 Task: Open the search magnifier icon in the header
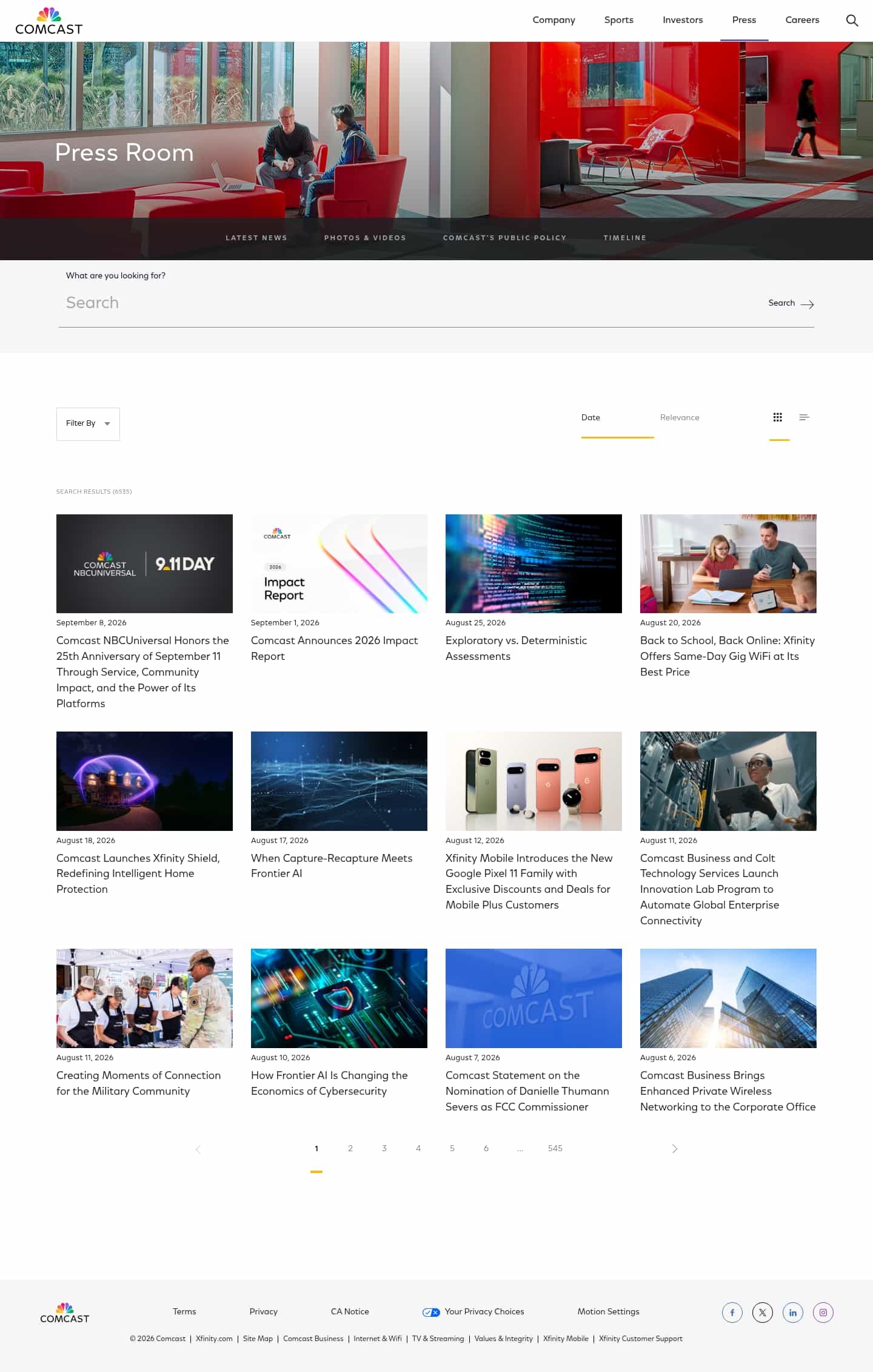[x=852, y=21]
